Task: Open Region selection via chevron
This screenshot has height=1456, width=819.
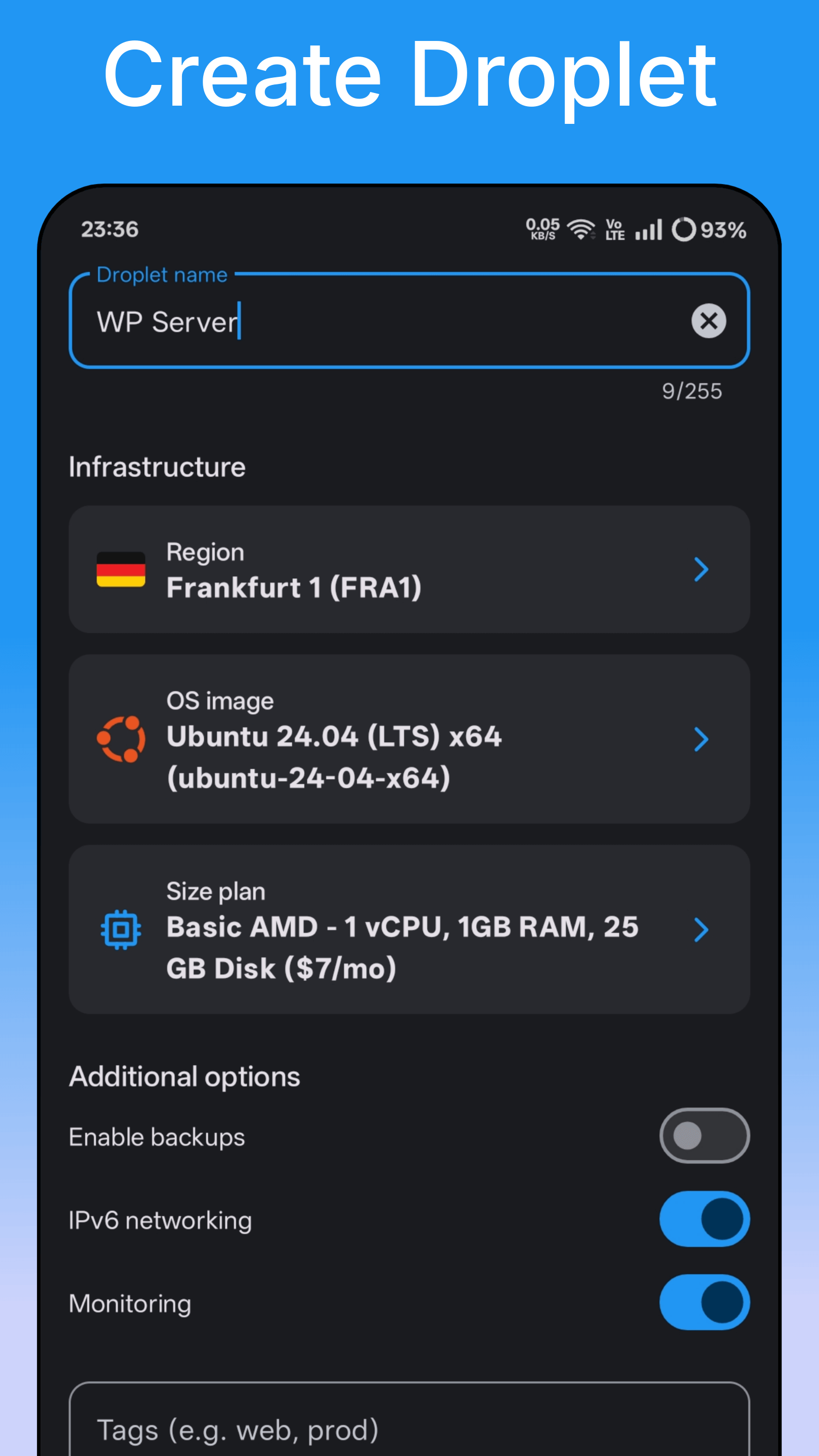Action: click(701, 569)
